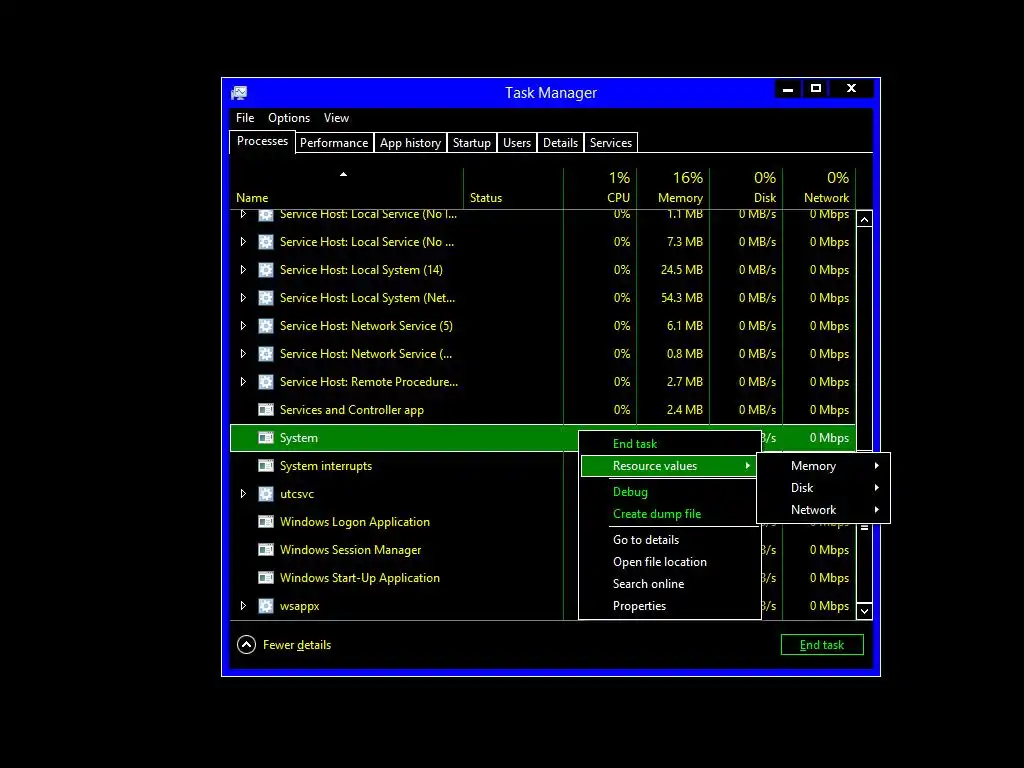Switch to the Services tab
The image size is (1024, 768).
point(611,143)
